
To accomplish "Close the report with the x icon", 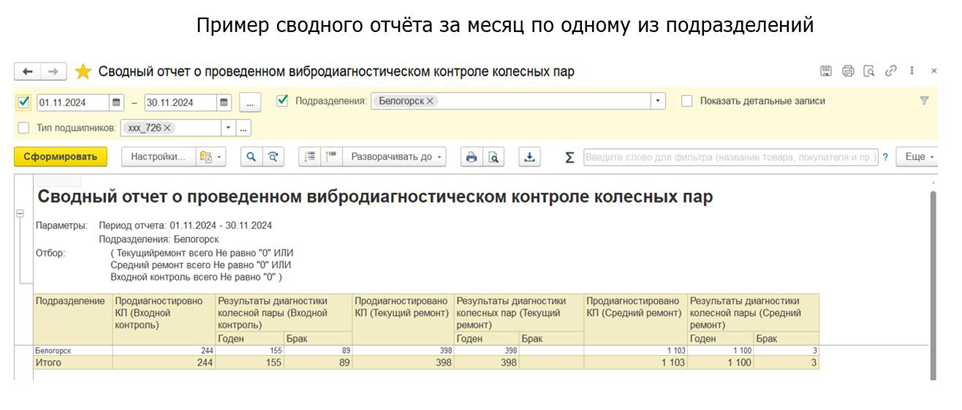I will 934,71.
